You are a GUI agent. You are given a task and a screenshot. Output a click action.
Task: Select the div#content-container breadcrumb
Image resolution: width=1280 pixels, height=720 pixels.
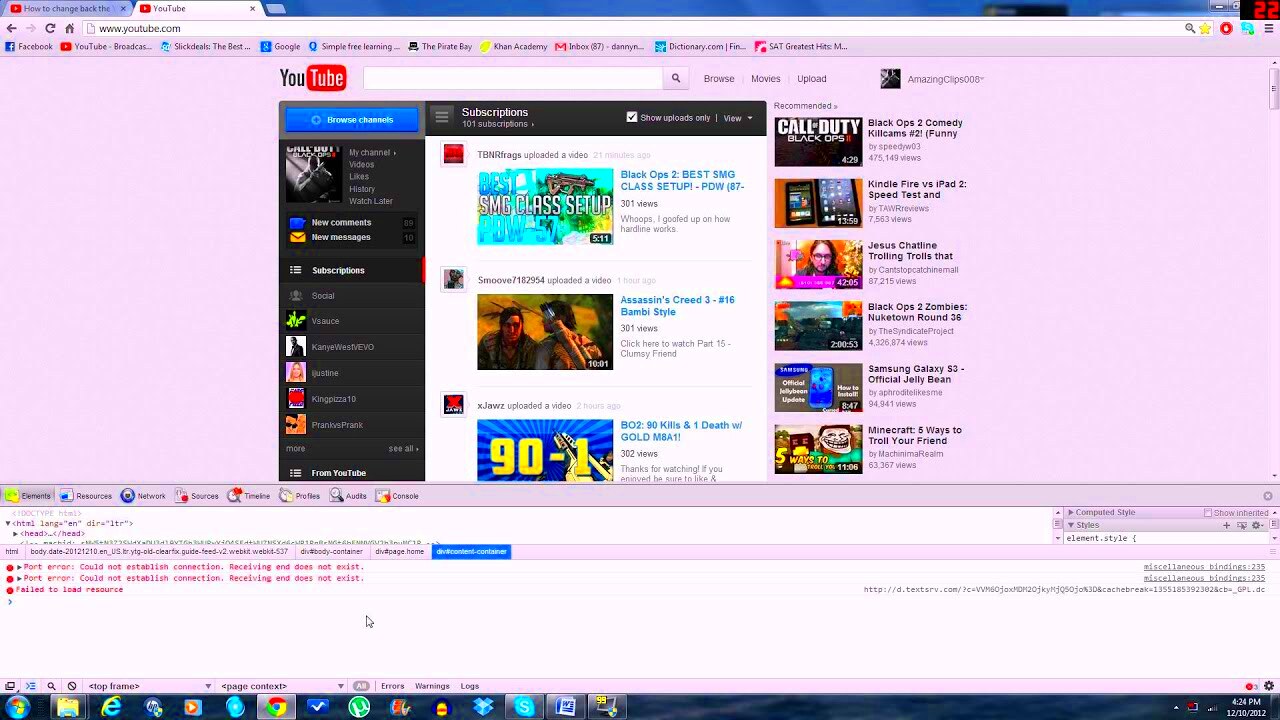coord(471,552)
